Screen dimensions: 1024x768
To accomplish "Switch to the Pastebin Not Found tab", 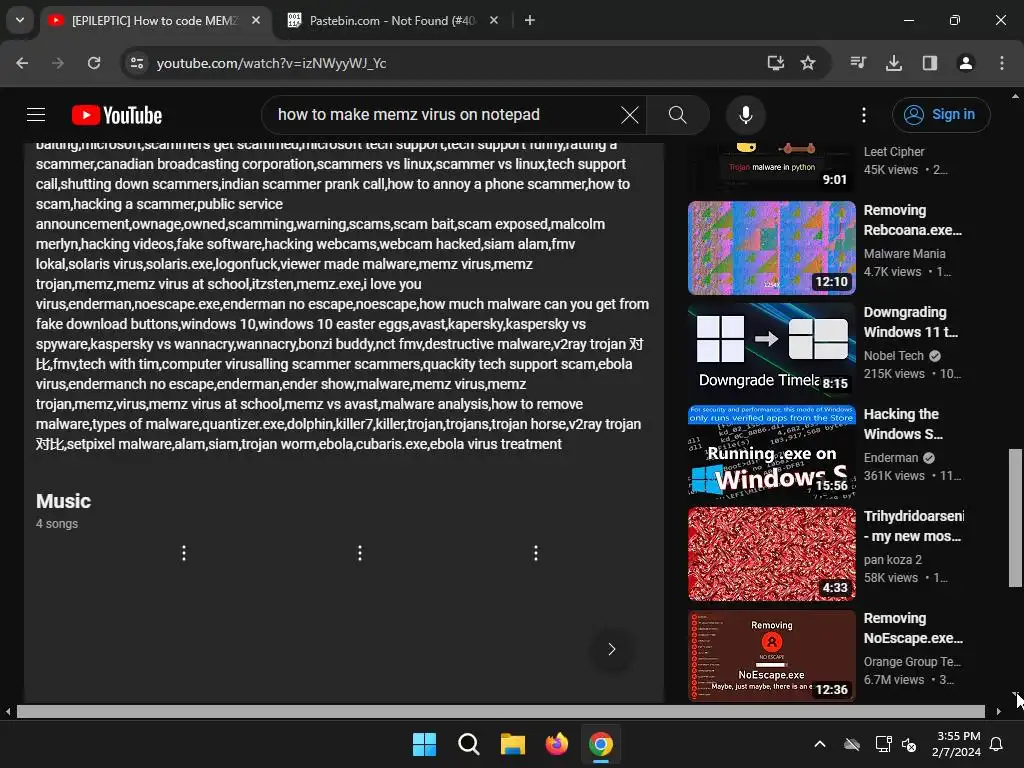I will (x=392, y=21).
